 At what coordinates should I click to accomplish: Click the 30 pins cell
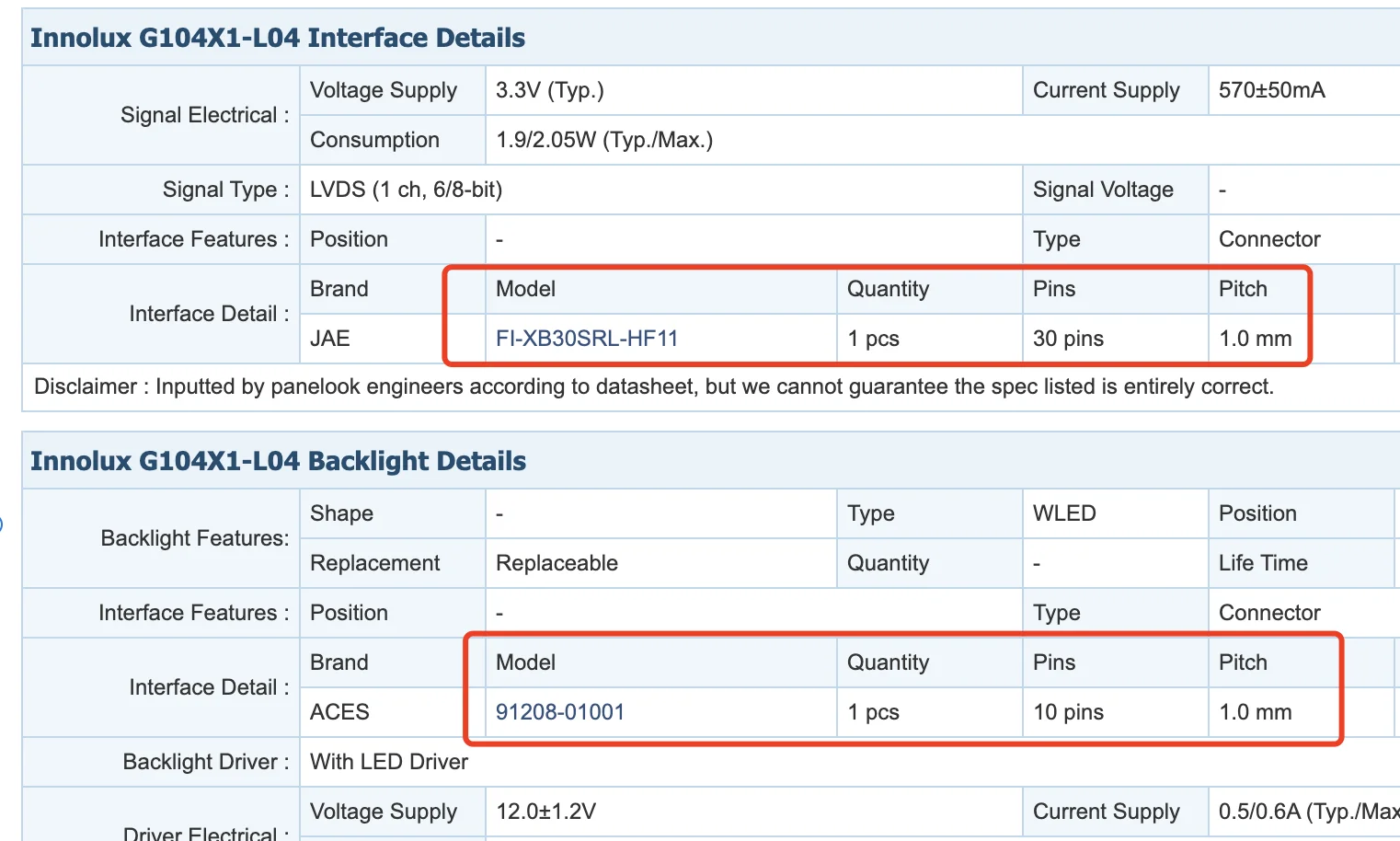point(1068,339)
